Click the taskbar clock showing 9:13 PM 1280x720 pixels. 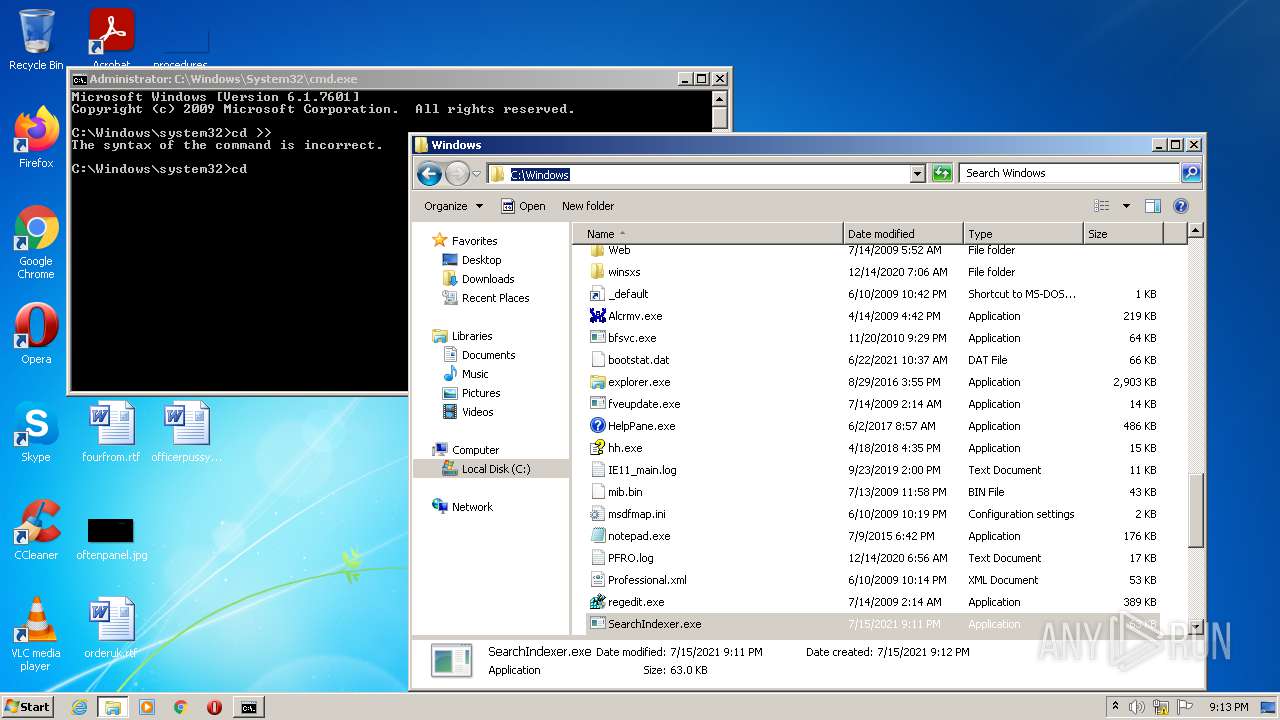click(x=1228, y=707)
